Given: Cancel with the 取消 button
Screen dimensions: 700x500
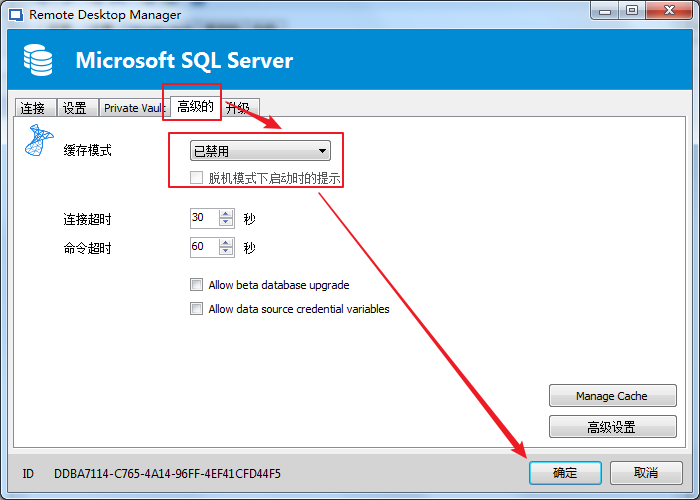Looking at the screenshot, I should point(646,473).
